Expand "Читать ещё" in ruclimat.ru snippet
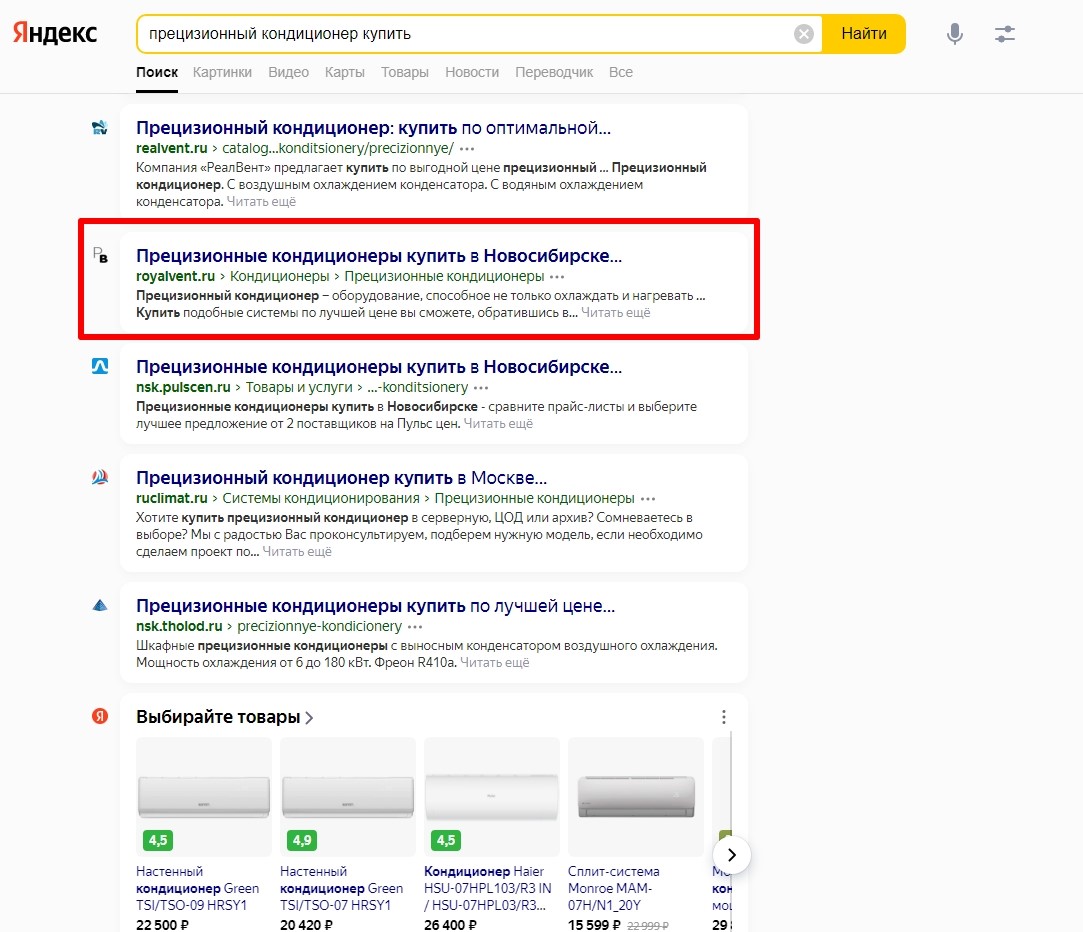 coord(297,552)
